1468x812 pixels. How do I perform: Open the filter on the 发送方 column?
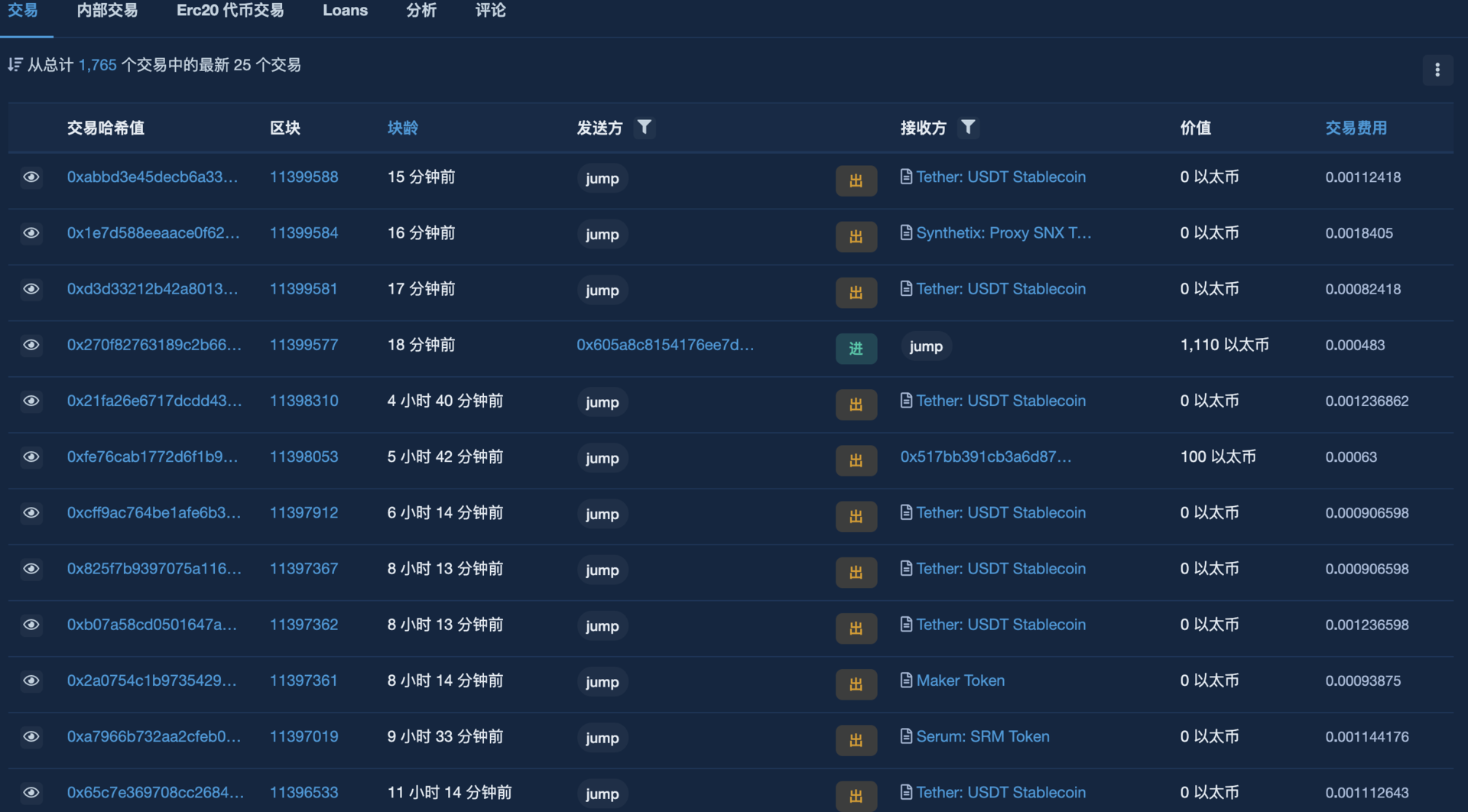(645, 128)
